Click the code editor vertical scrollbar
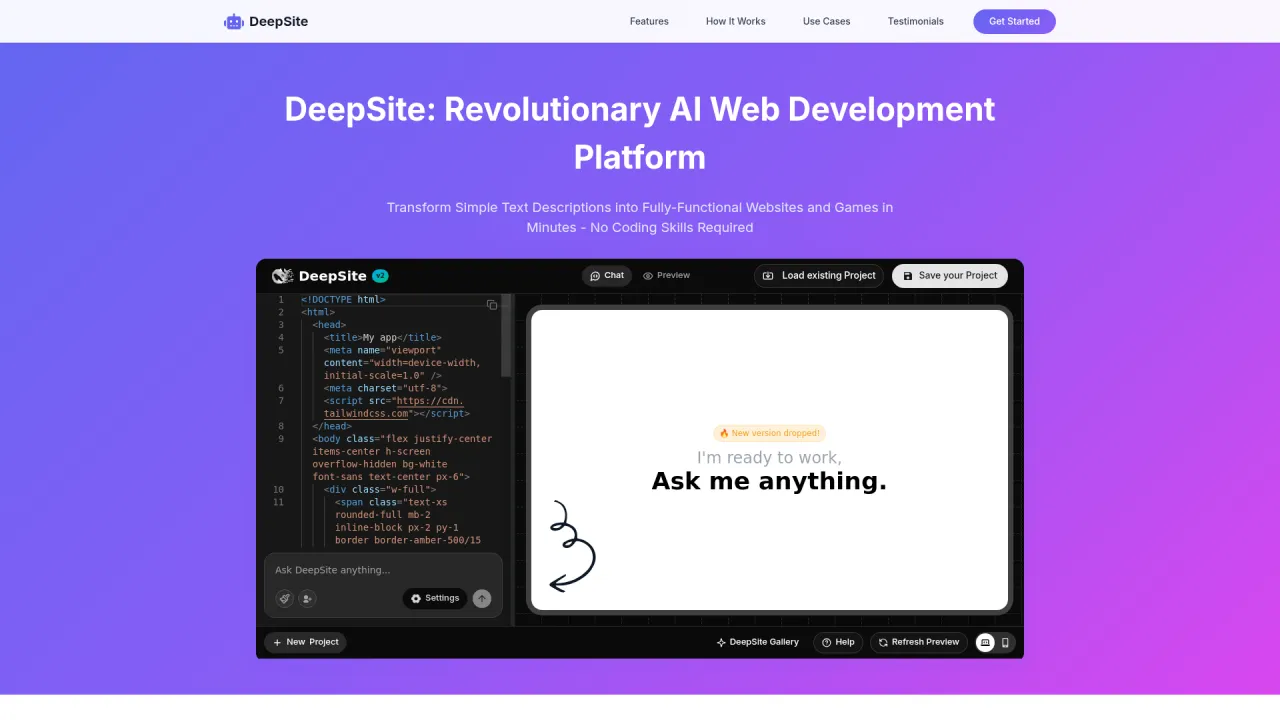Screen dimensions: 1280x720 tap(506, 335)
